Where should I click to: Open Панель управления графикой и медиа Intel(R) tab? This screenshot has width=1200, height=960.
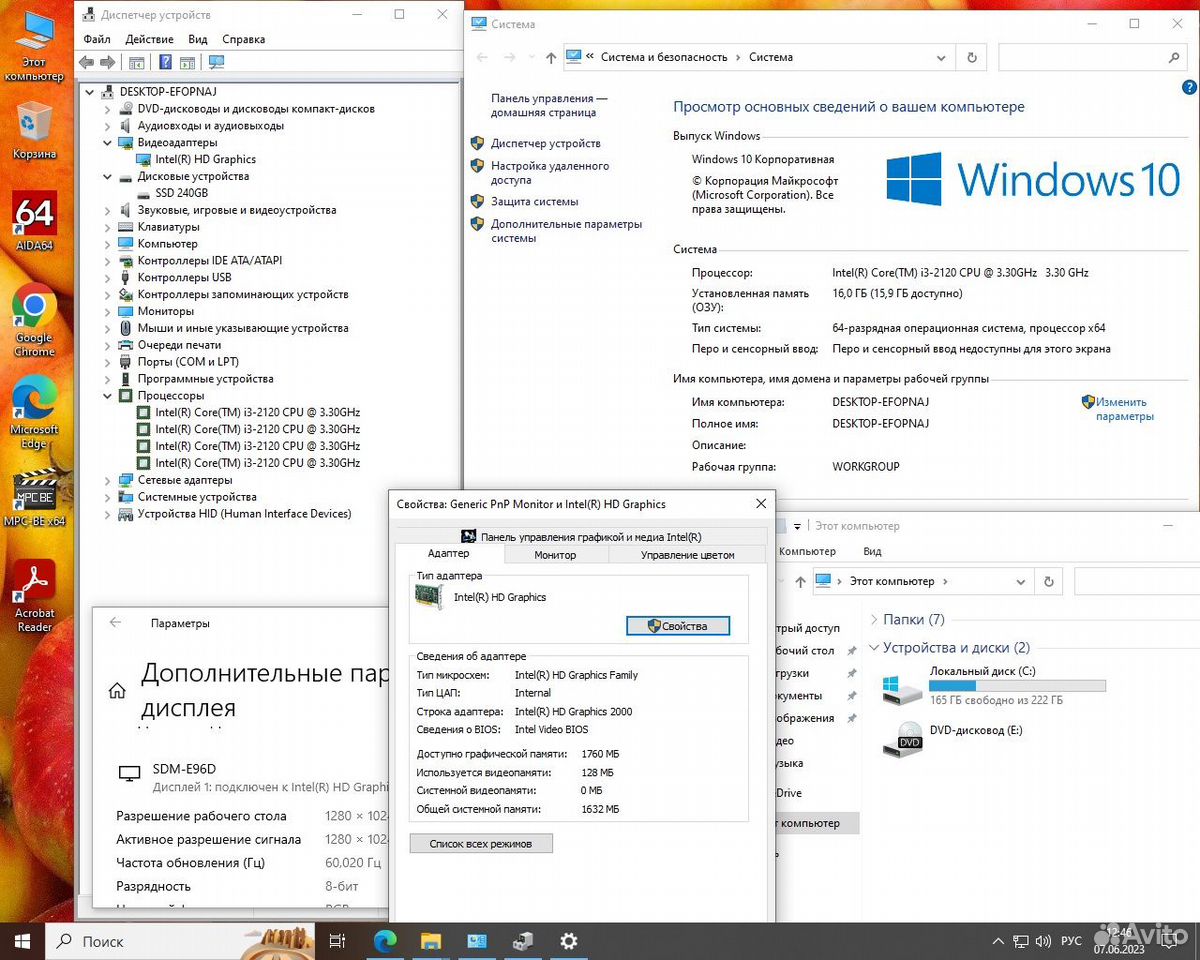point(581,536)
